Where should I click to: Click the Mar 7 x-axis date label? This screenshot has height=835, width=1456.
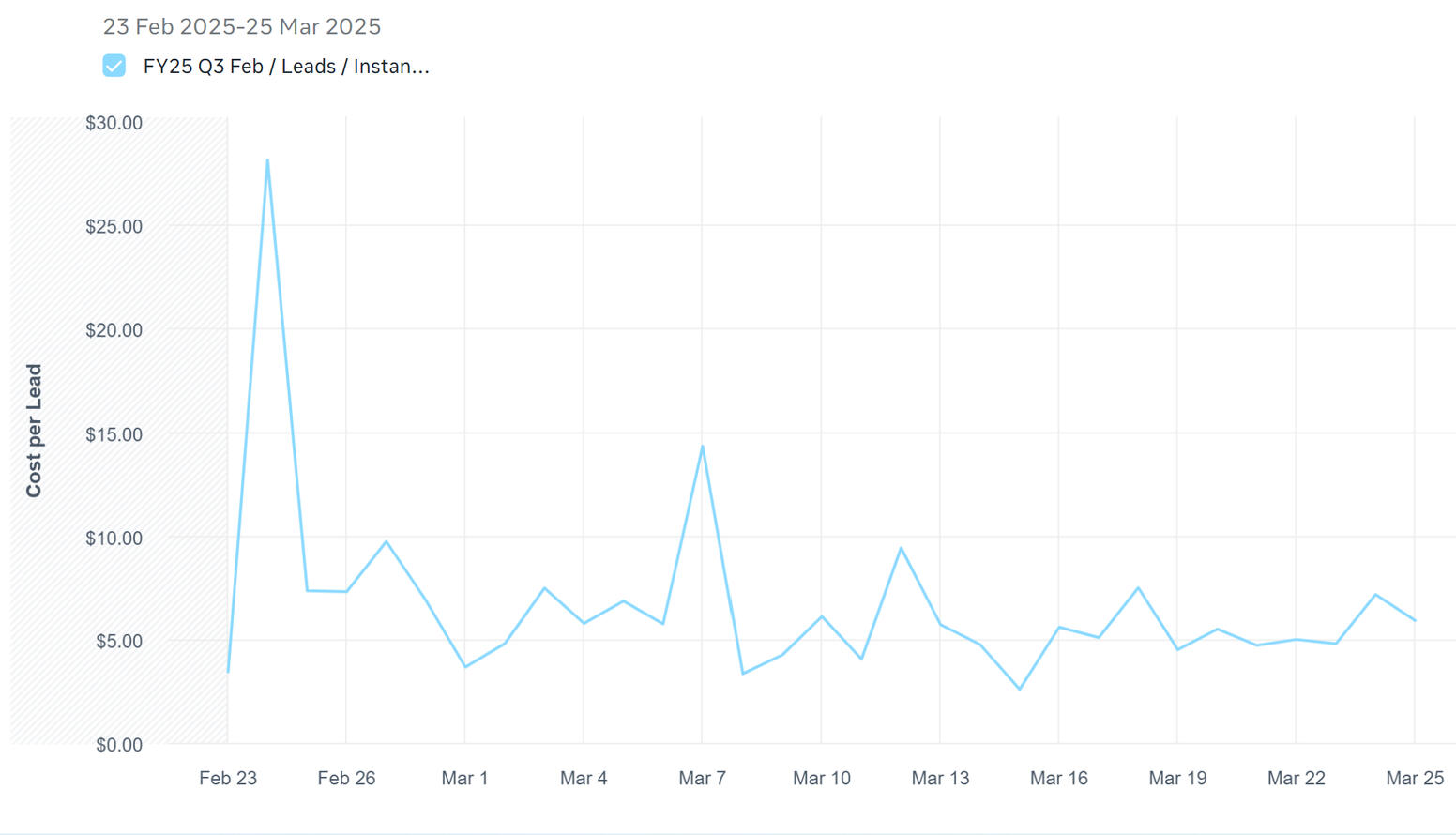point(702,778)
